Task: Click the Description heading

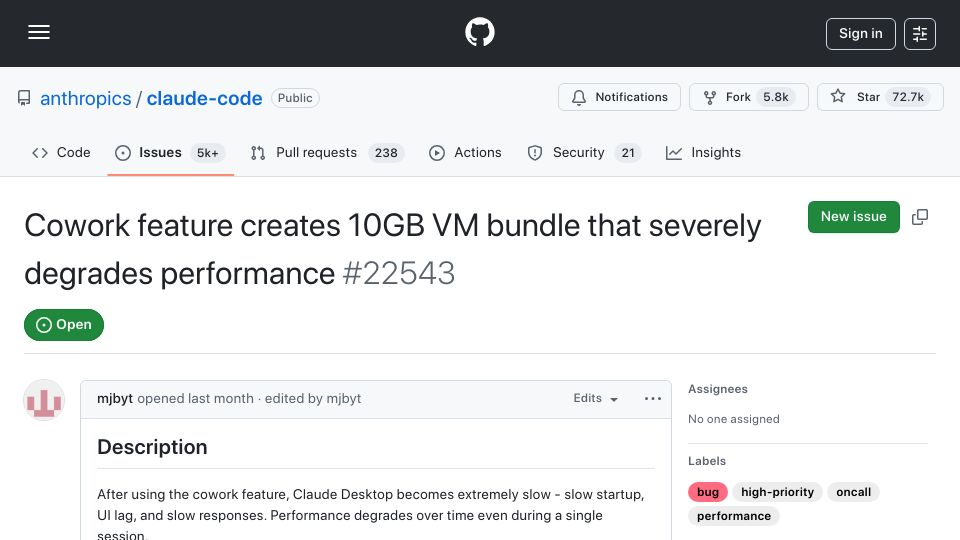Action: tap(152, 447)
